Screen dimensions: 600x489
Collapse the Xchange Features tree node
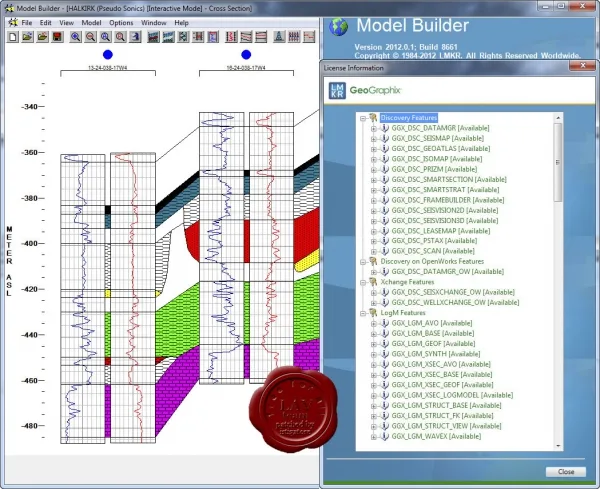[x=363, y=282]
